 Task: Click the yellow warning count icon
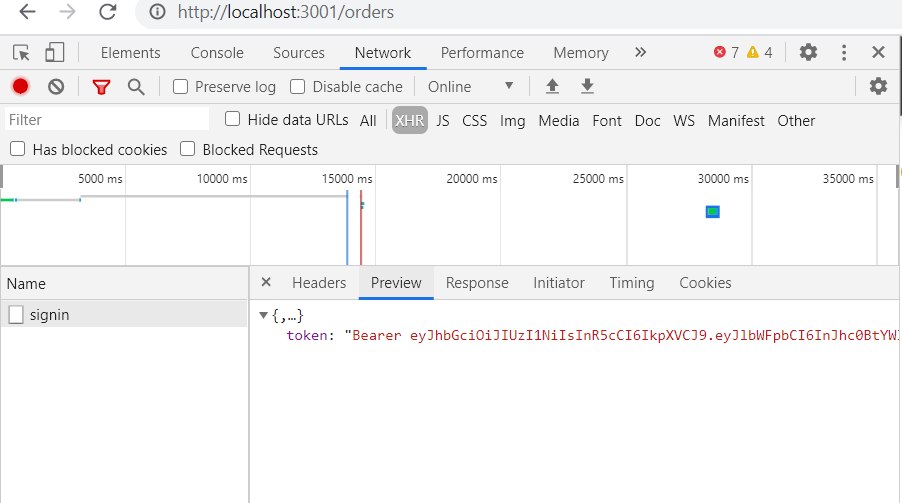click(752, 52)
